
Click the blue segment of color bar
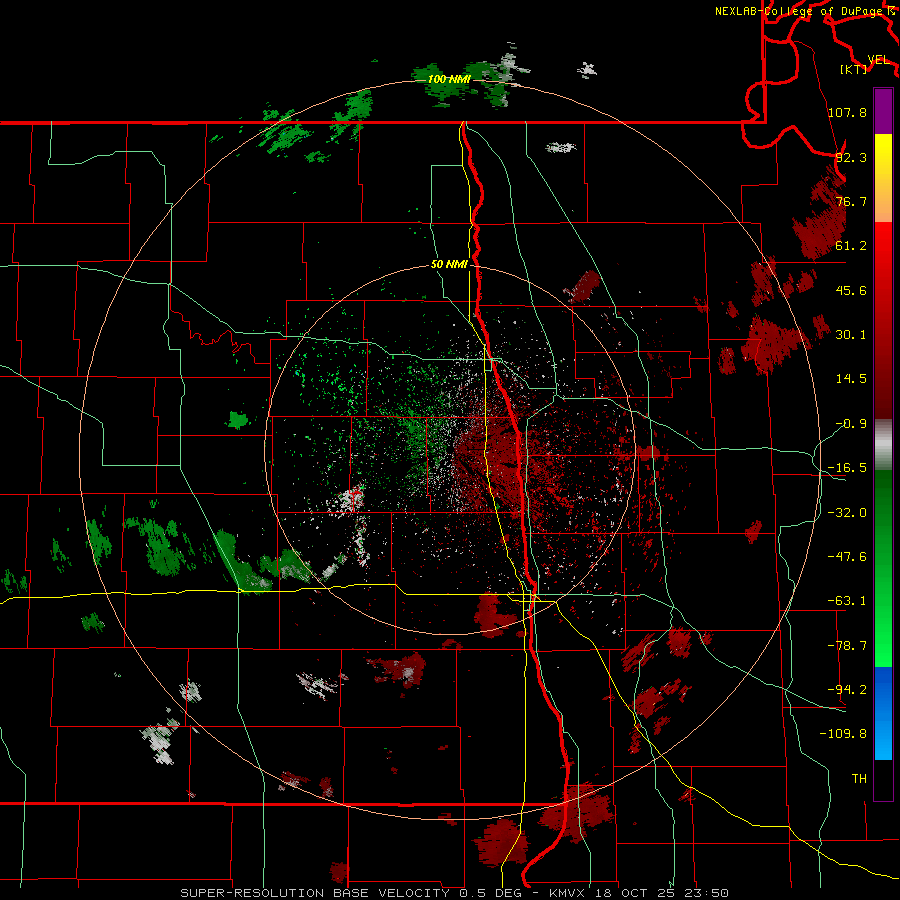[883, 713]
